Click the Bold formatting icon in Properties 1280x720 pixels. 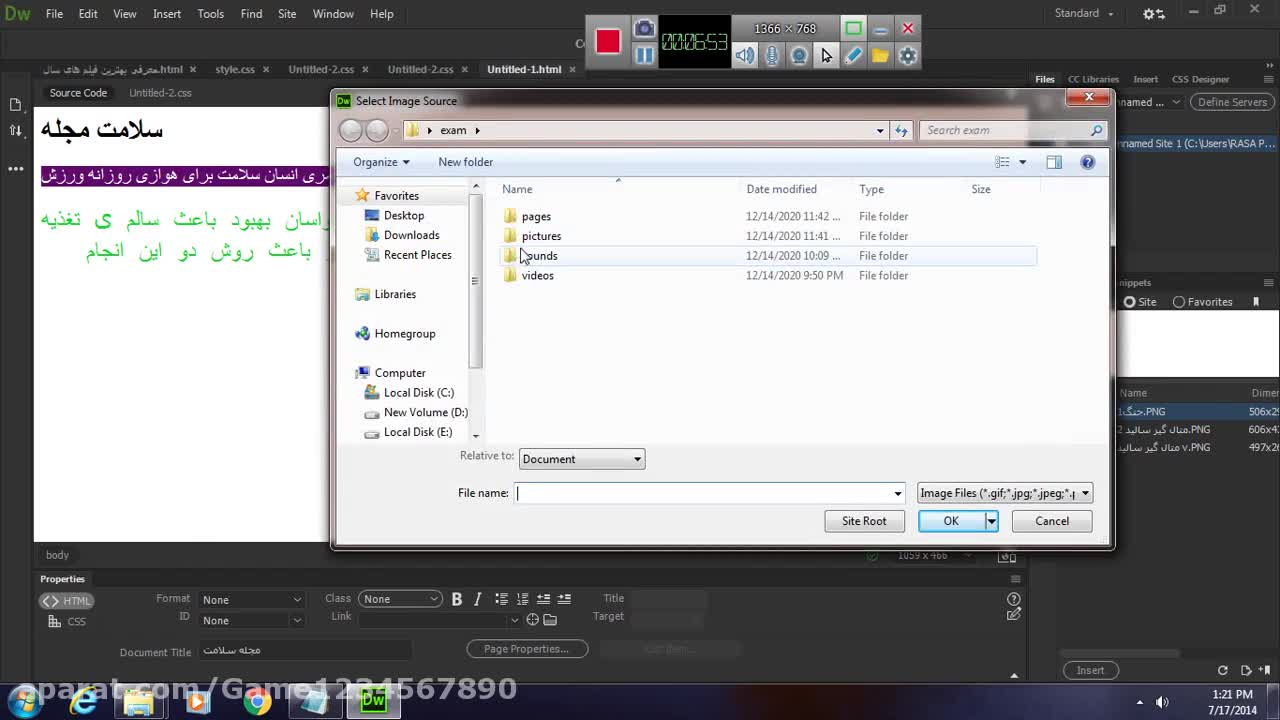pyautogui.click(x=457, y=599)
